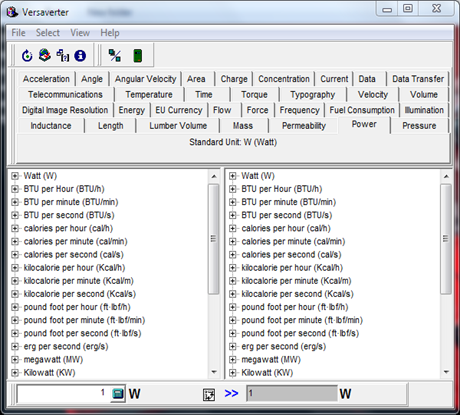Viewport: 460px width, 415px height.
Task: Select kilocalorie per hour in left list
Action: pos(74,268)
